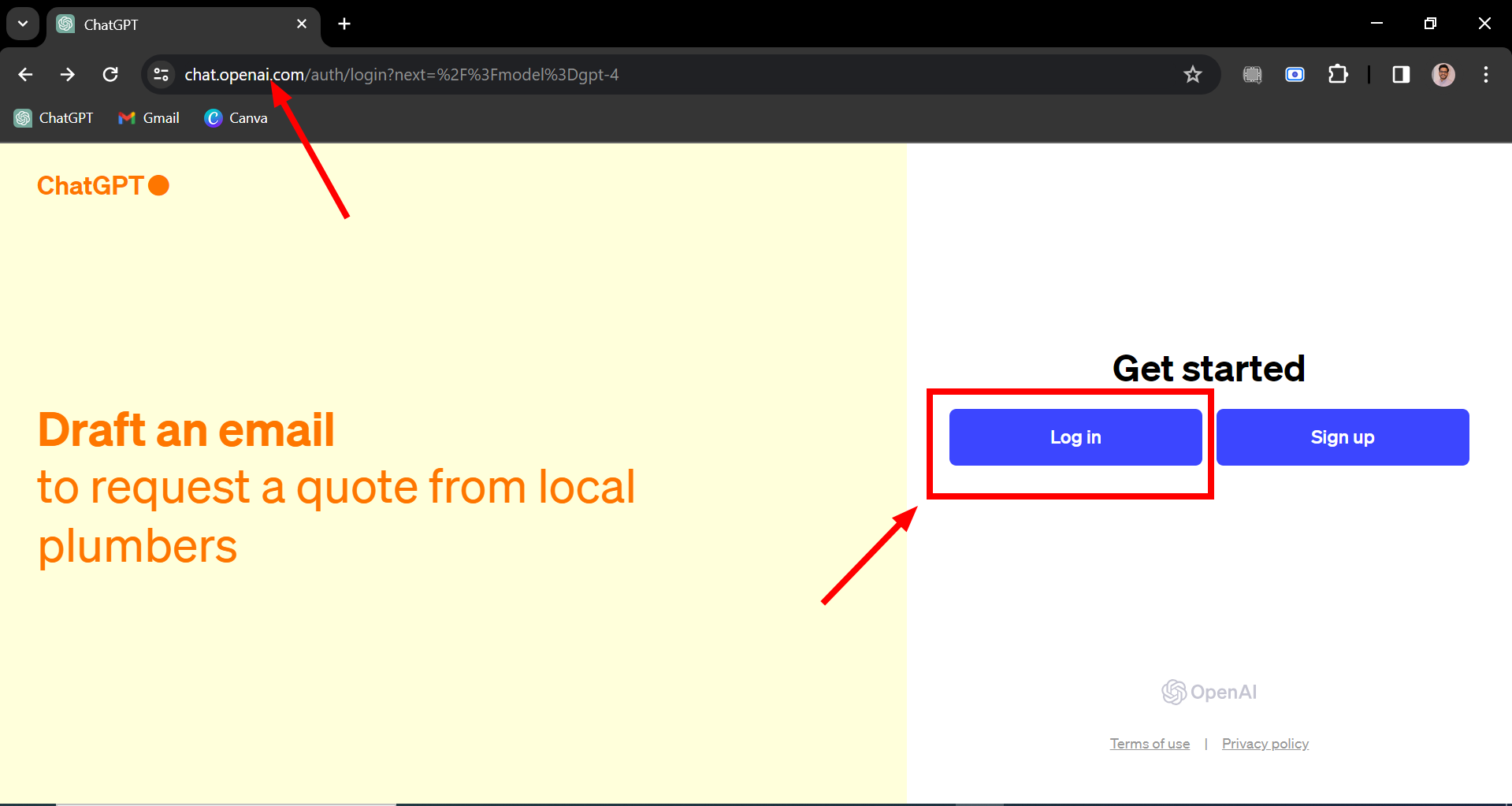
Task: View site information via the tune icon
Action: [161, 74]
